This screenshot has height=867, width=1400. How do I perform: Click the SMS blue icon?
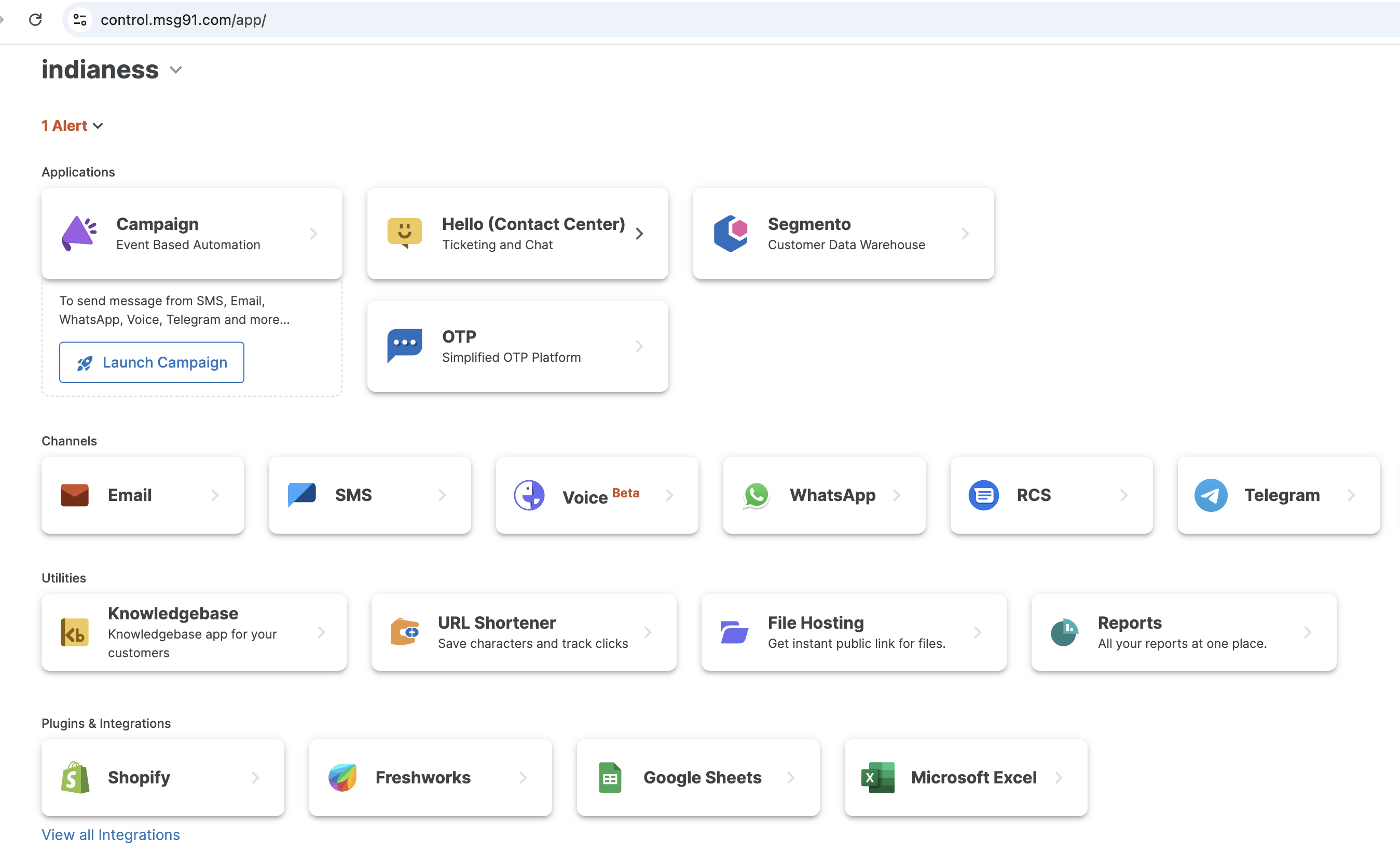302,495
